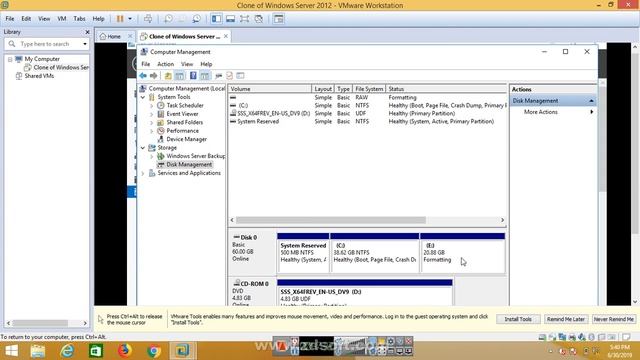
Task: Close the Library panel
Action: point(87,32)
